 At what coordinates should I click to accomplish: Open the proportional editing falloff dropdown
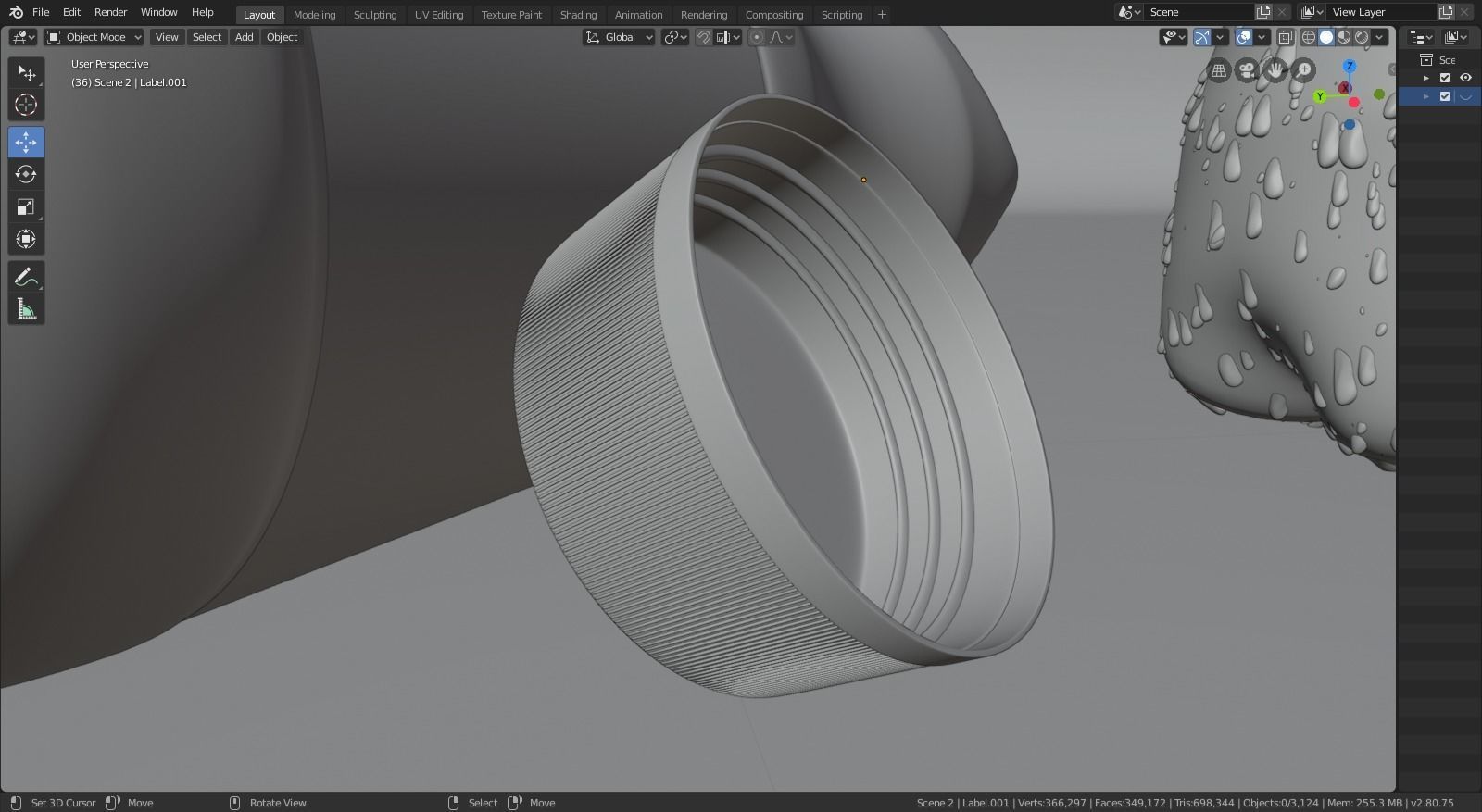point(781,37)
